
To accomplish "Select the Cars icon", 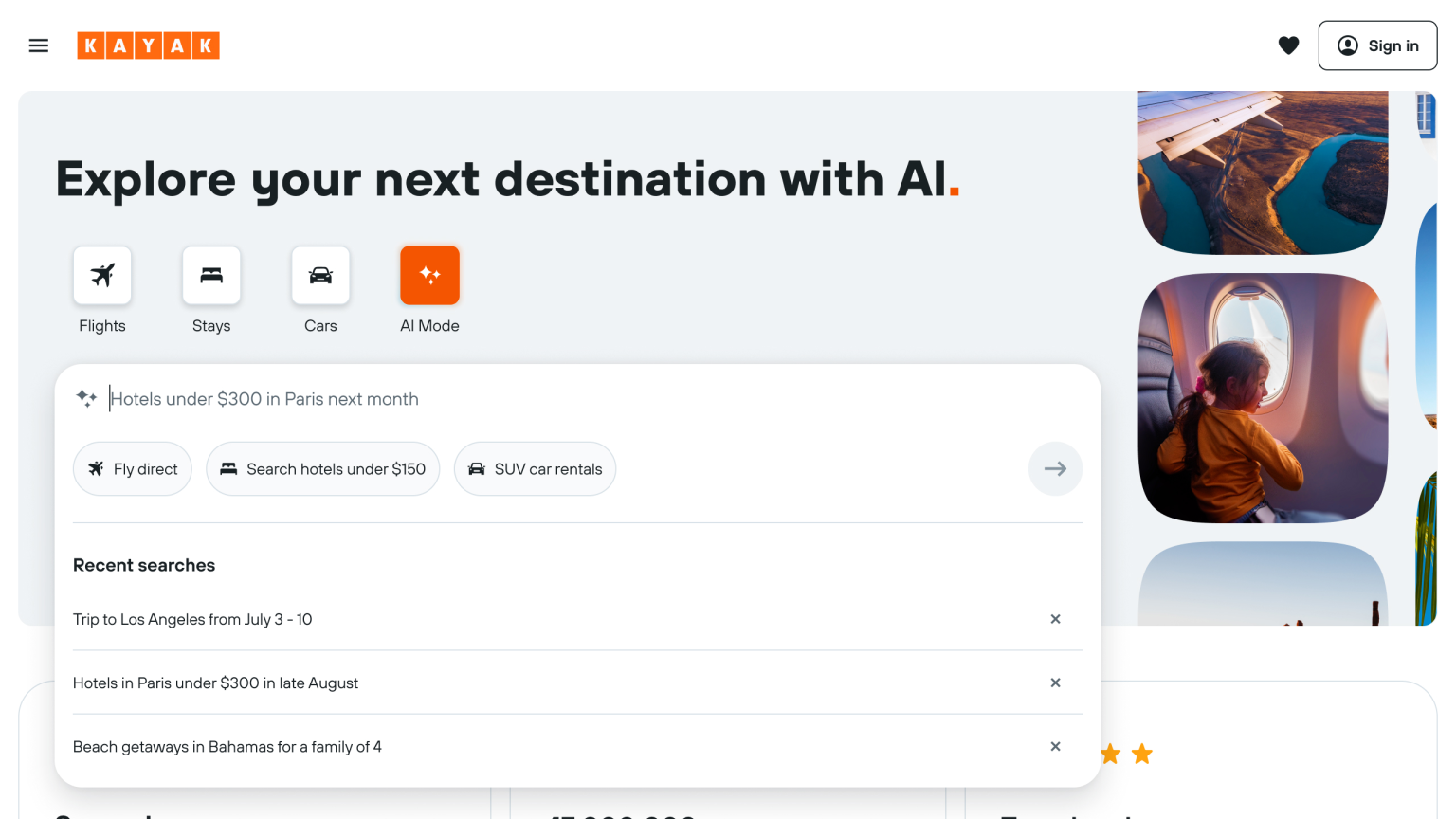I will pyautogui.click(x=320, y=276).
